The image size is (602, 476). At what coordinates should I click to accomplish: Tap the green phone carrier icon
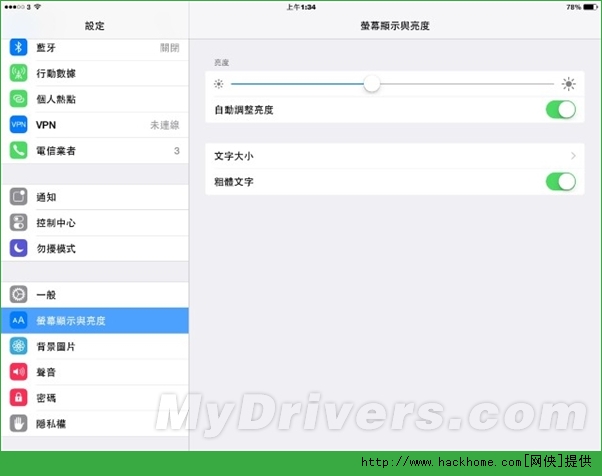pyautogui.click(x=18, y=150)
